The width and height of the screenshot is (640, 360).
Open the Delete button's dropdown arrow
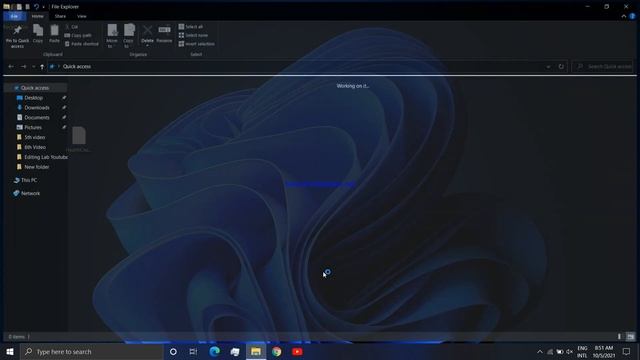pyautogui.click(x=147, y=45)
